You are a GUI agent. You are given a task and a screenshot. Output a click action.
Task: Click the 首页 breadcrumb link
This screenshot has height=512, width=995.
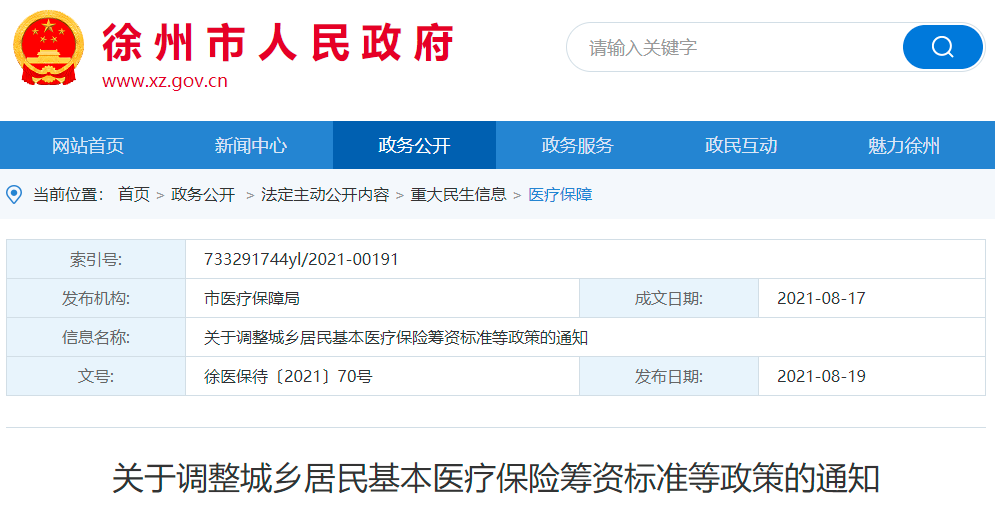click(x=134, y=194)
